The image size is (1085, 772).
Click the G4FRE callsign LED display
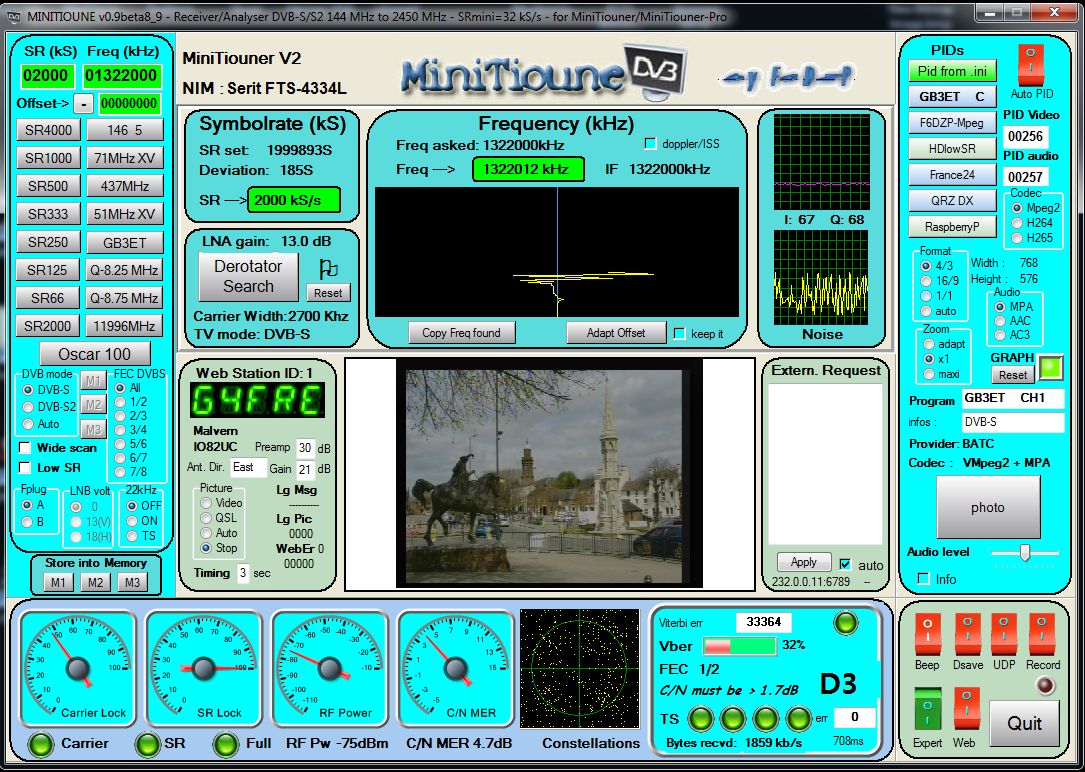coord(257,400)
